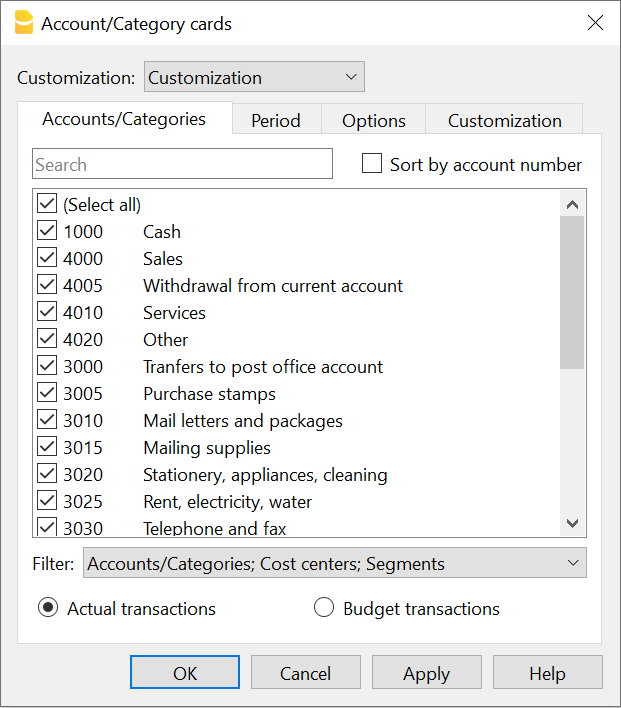Open the Customization tab

point(504,121)
